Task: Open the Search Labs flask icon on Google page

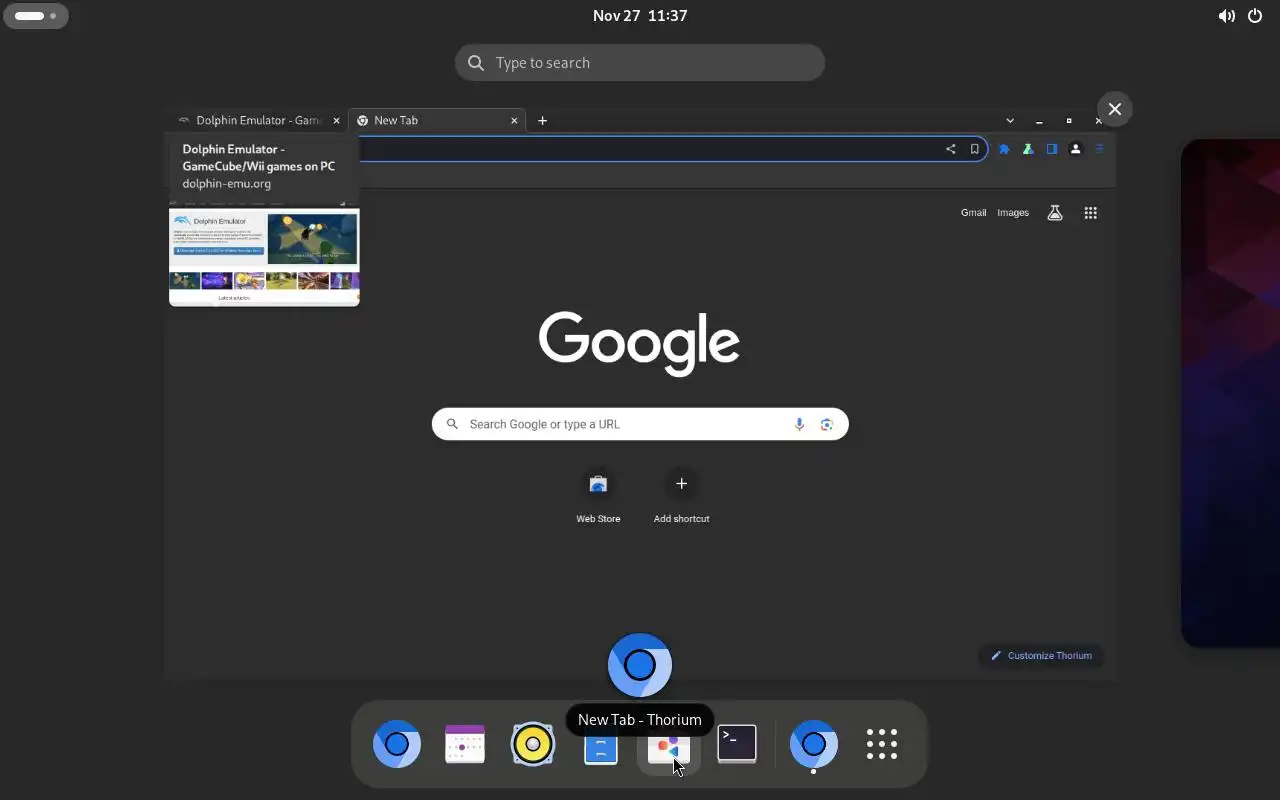Action: click(1055, 213)
